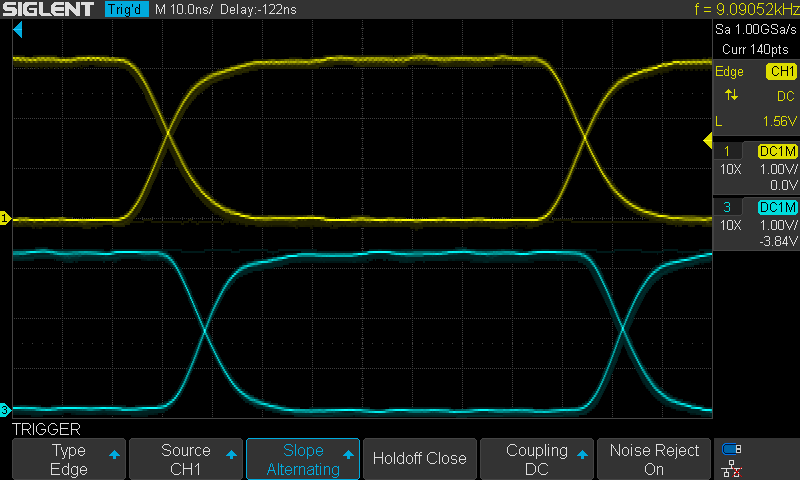
Task: Click the channel 1 10X probe label
Action: (x=730, y=169)
